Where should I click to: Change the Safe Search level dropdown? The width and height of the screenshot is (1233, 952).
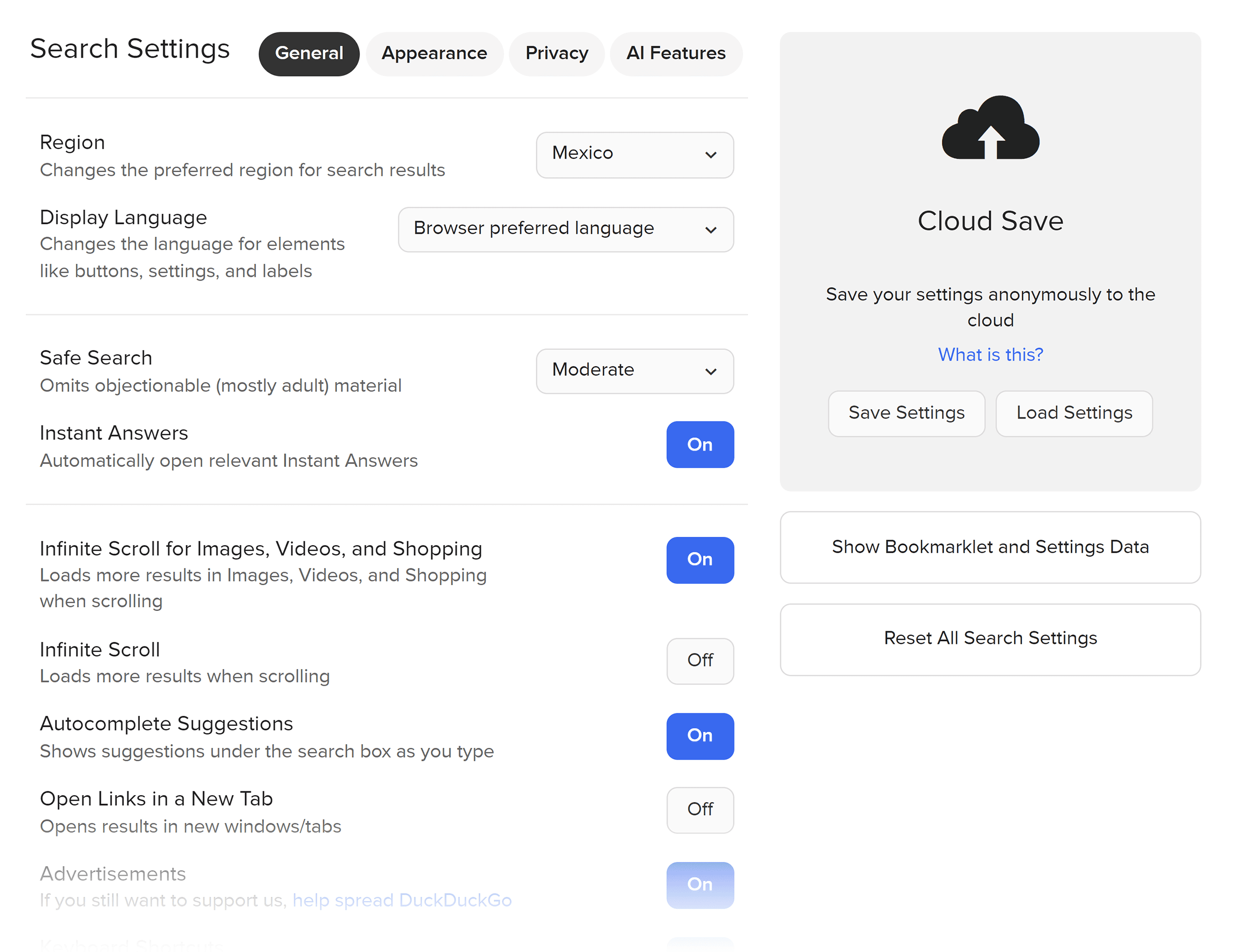pos(635,371)
